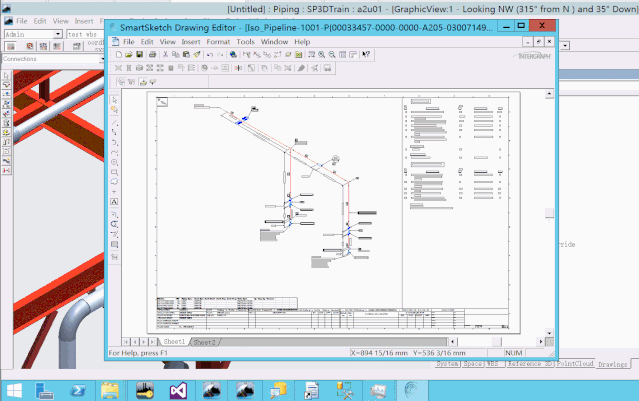Click the Route Pipe icon in SP3D toolbar
639x401 pixels.
tap(6, 85)
